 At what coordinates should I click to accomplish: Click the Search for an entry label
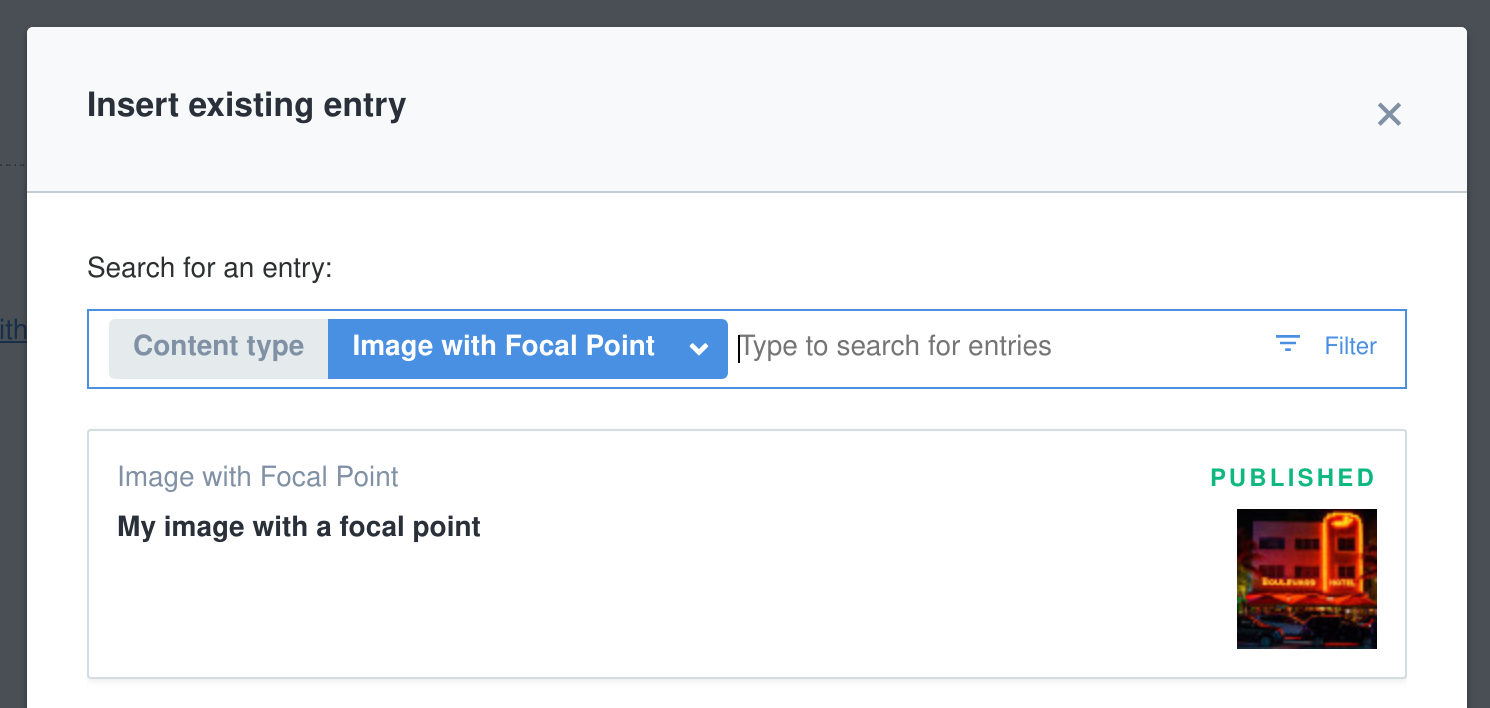tap(209, 268)
